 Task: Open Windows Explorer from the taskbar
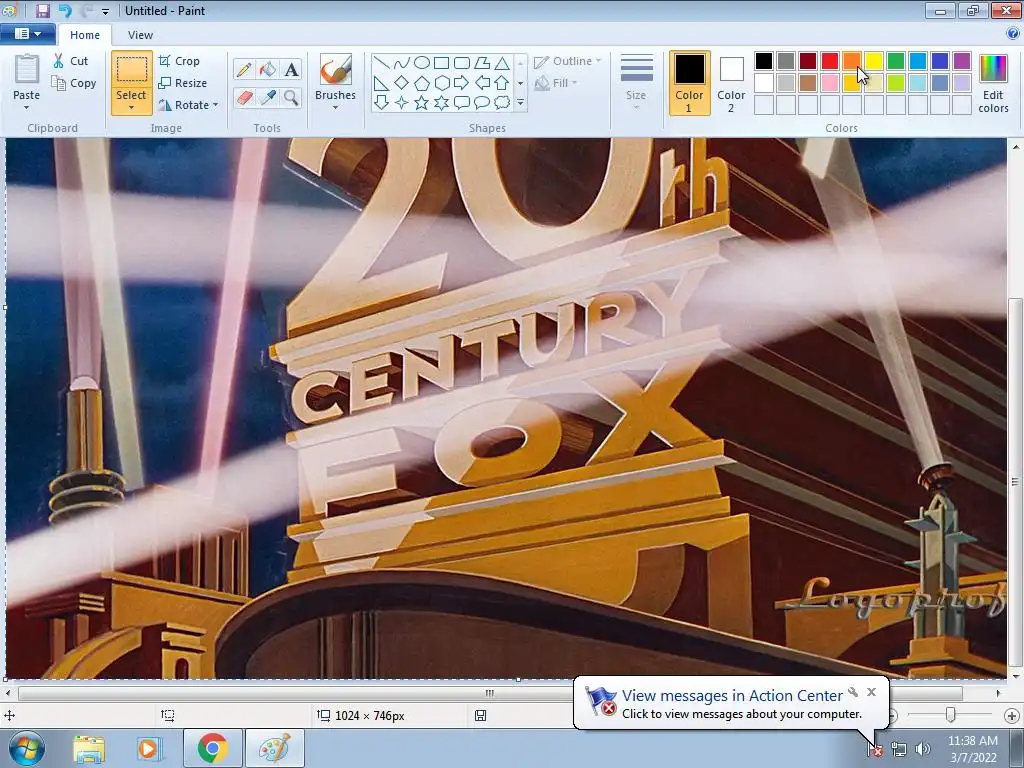tap(89, 748)
